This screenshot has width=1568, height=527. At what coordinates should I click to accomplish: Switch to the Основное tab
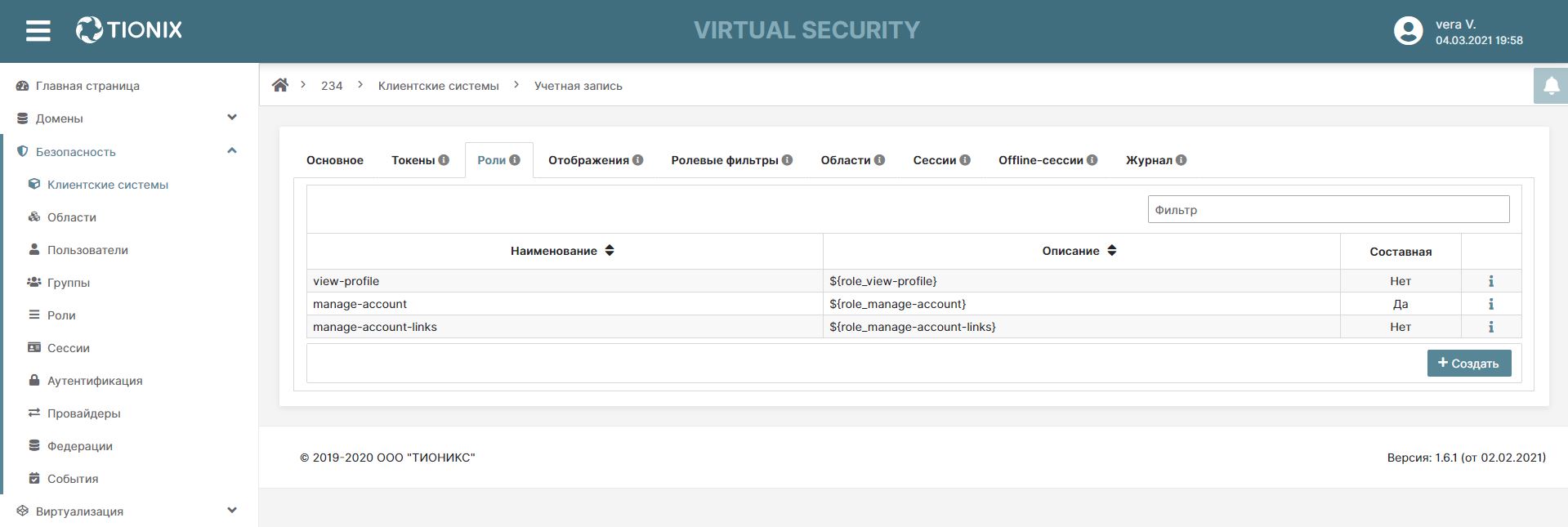[x=335, y=160]
